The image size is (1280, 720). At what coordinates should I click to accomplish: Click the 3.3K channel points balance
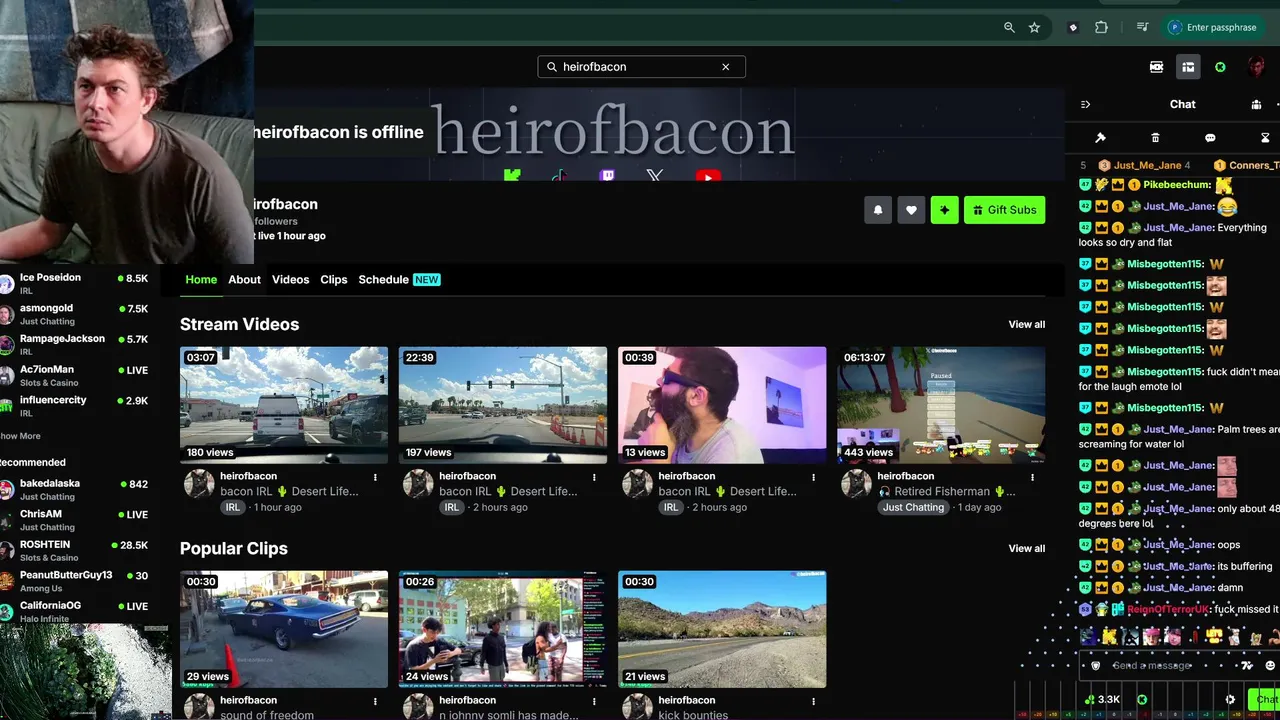1103,700
